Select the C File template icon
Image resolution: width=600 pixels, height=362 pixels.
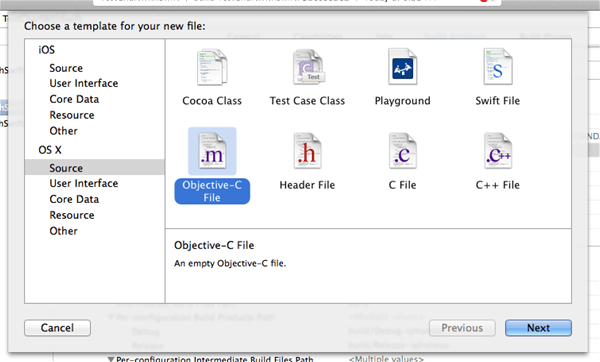[x=403, y=151]
